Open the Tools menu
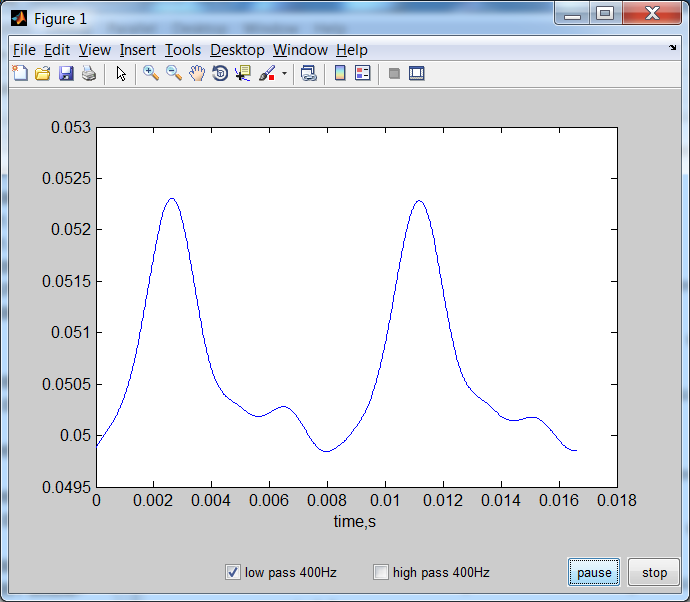The image size is (690, 602). (183, 50)
